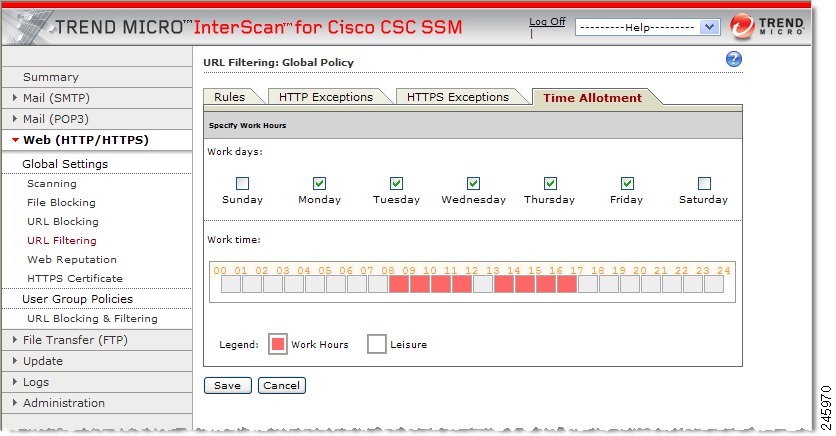Open the blue help question mark icon
This screenshot has height=436, width=836.
pyautogui.click(x=734, y=59)
